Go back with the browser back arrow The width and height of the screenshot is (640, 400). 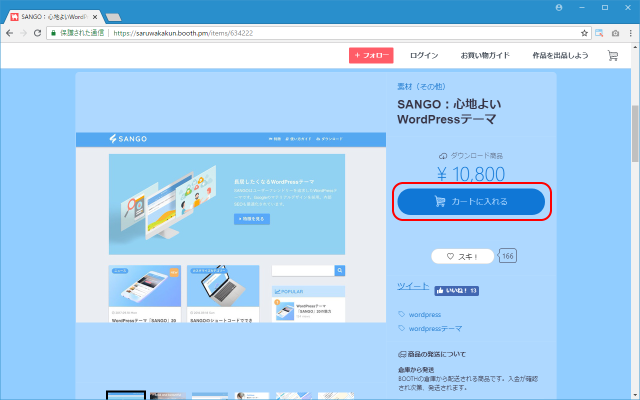[x=9, y=33]
